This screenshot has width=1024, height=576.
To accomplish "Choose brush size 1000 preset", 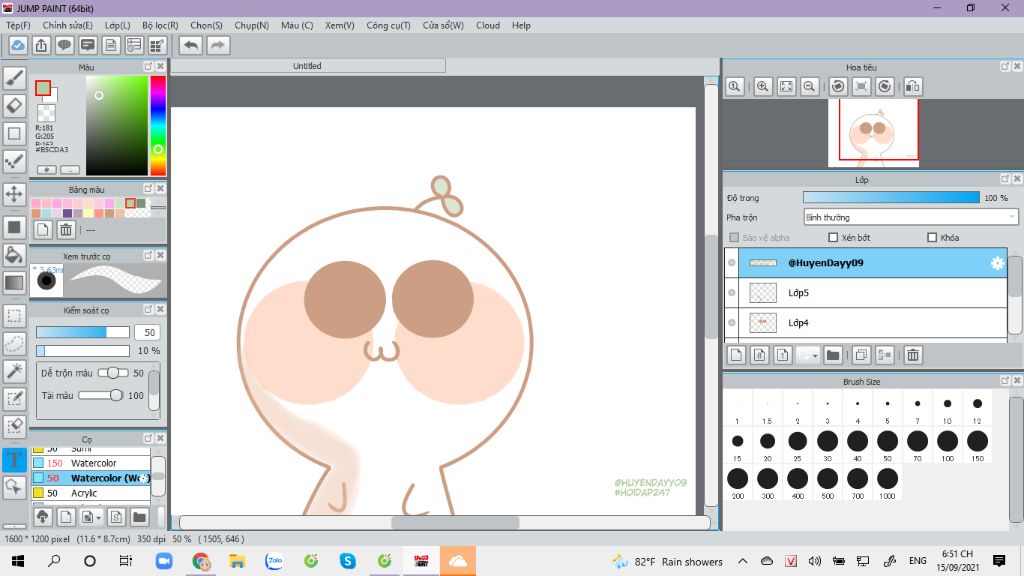I will [x=887, y=483].
